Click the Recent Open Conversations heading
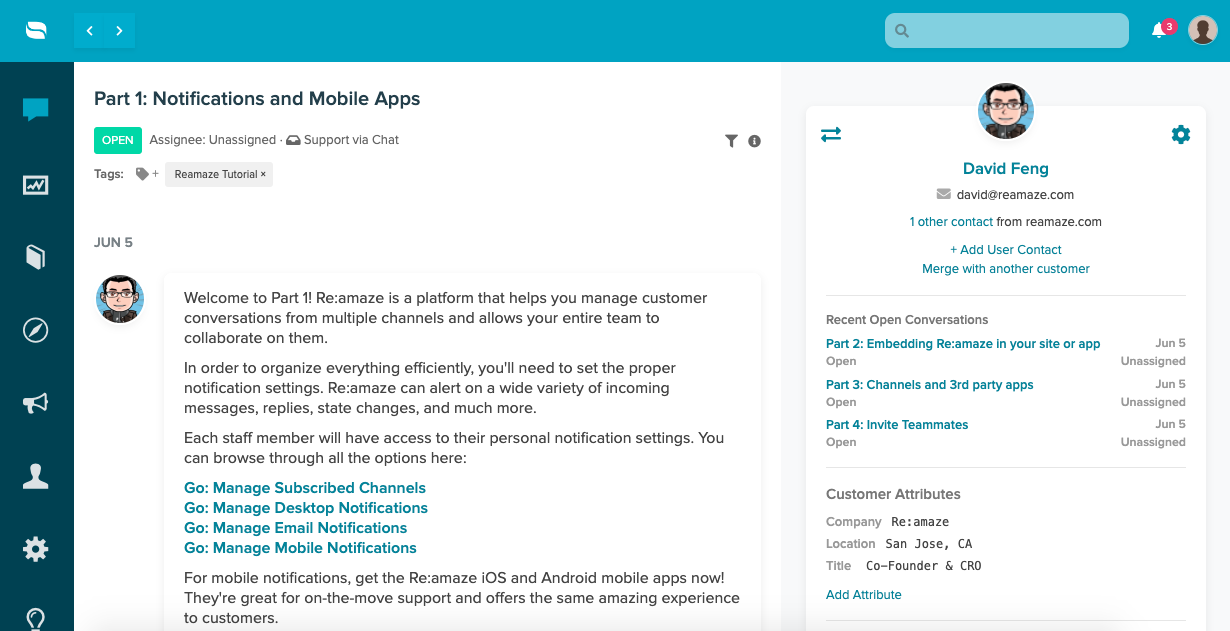The height and width of the screenshot is (631, 1230). (907, 320)
